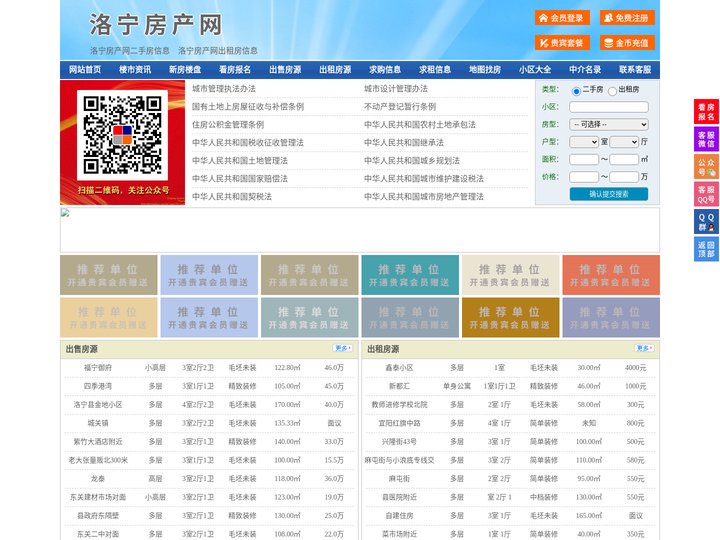Open the 贵宾套餐 VIP package button
The image size is (720, 540).
(x=562, y=43)
